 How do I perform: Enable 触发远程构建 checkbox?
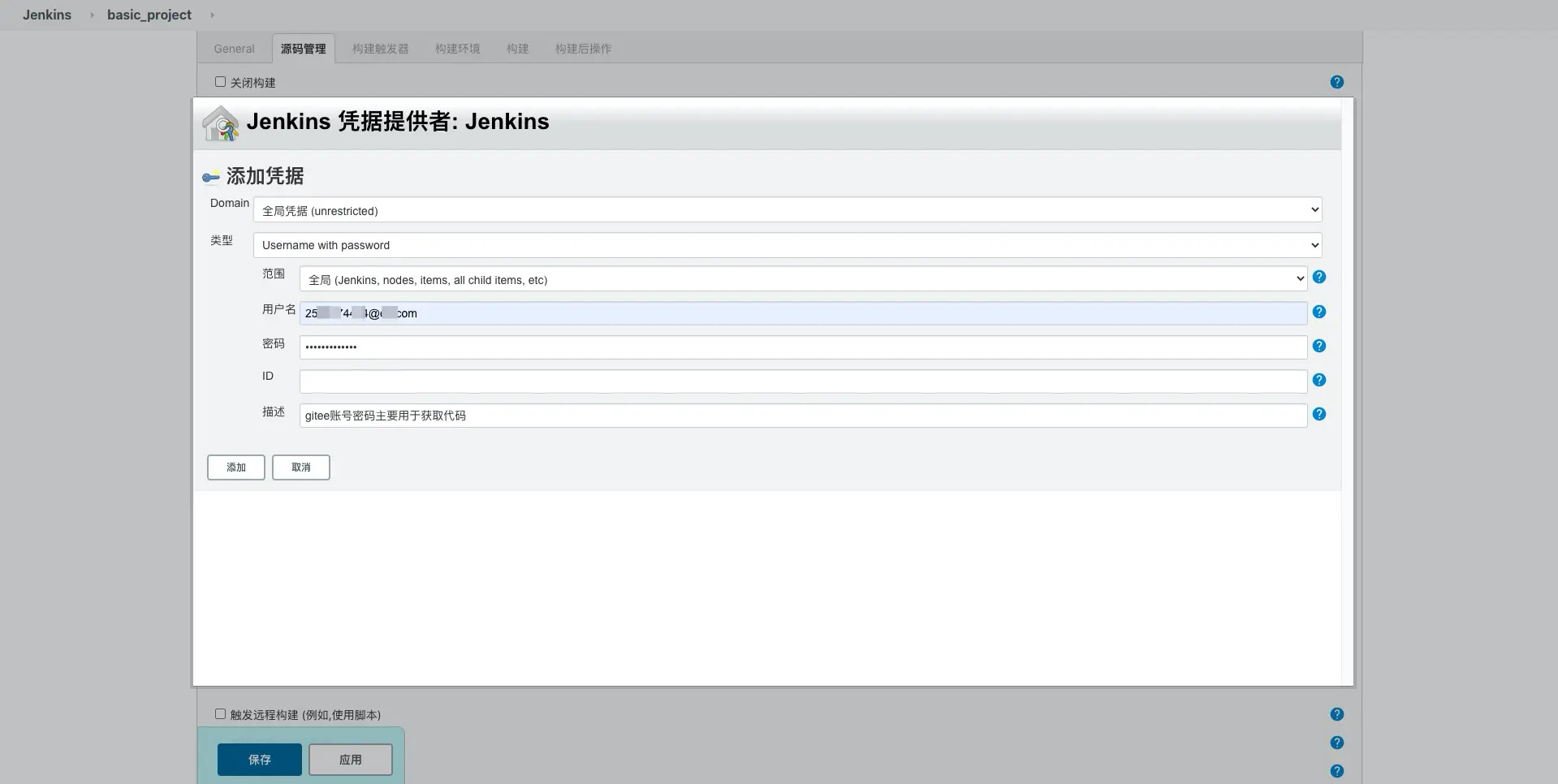[x=220, y=714]
